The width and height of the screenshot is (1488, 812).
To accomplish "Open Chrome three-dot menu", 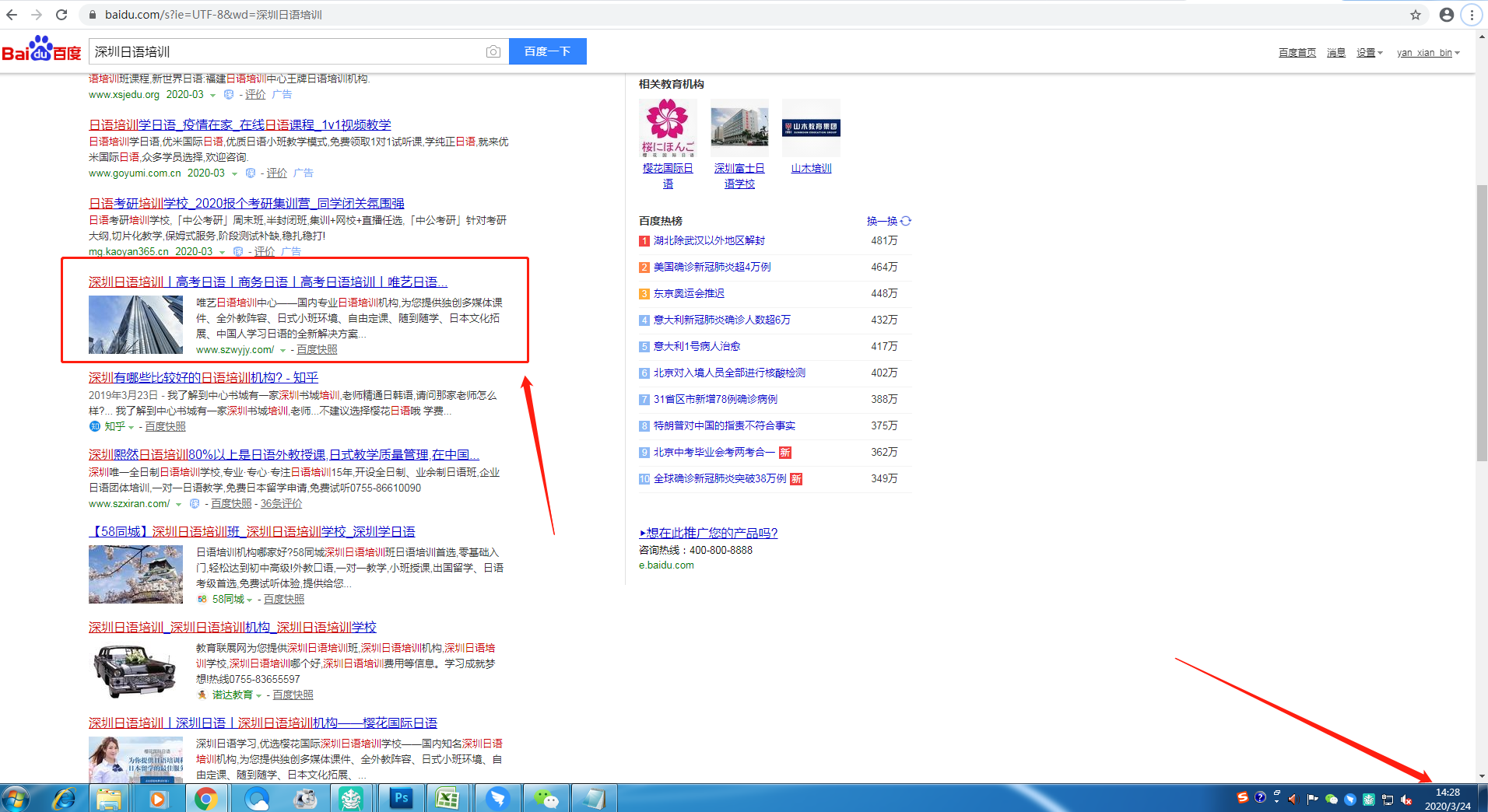I will 1472,15.
